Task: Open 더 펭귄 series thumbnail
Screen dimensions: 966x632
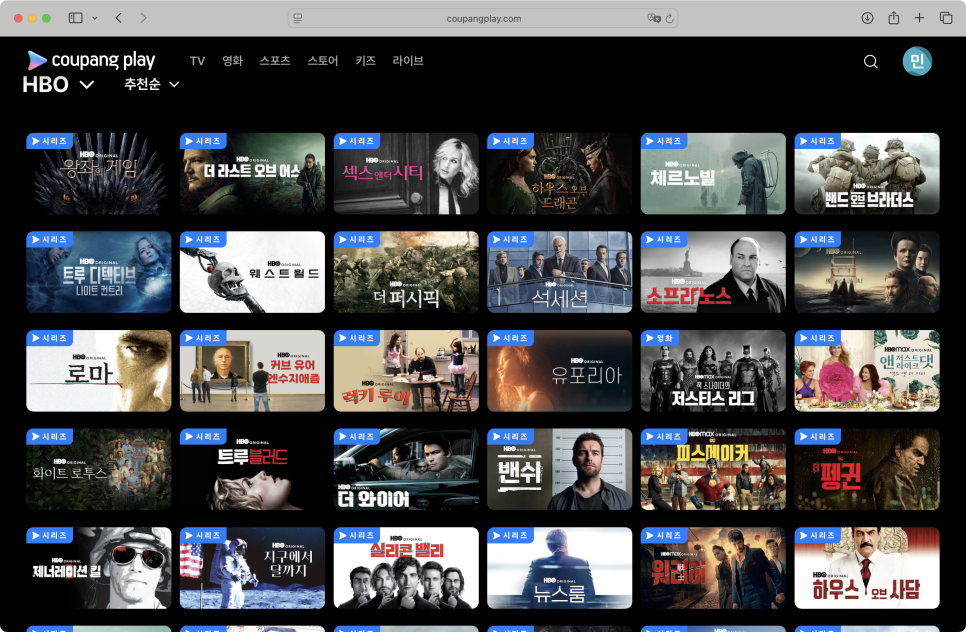Action: 867,469
